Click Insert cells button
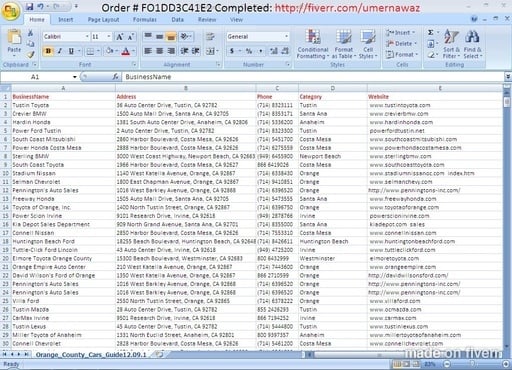512x370 pixels. [x=400, y=33]
